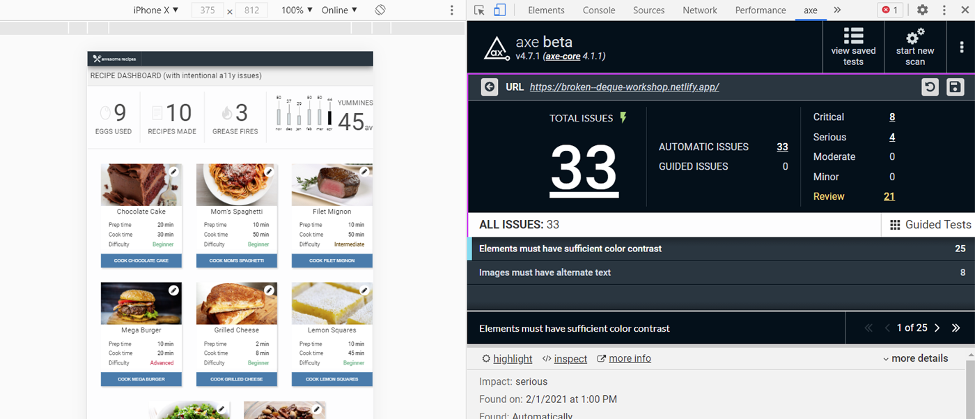Click Review count 21
Image resolution: width=977 pixels, height=420 pixels.
coord(889,197)
